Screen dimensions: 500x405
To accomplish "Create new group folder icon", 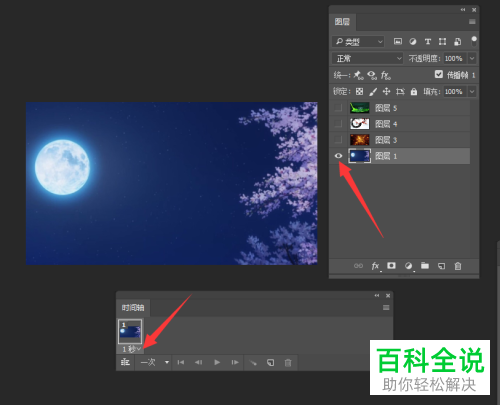I will pos(425,266).
